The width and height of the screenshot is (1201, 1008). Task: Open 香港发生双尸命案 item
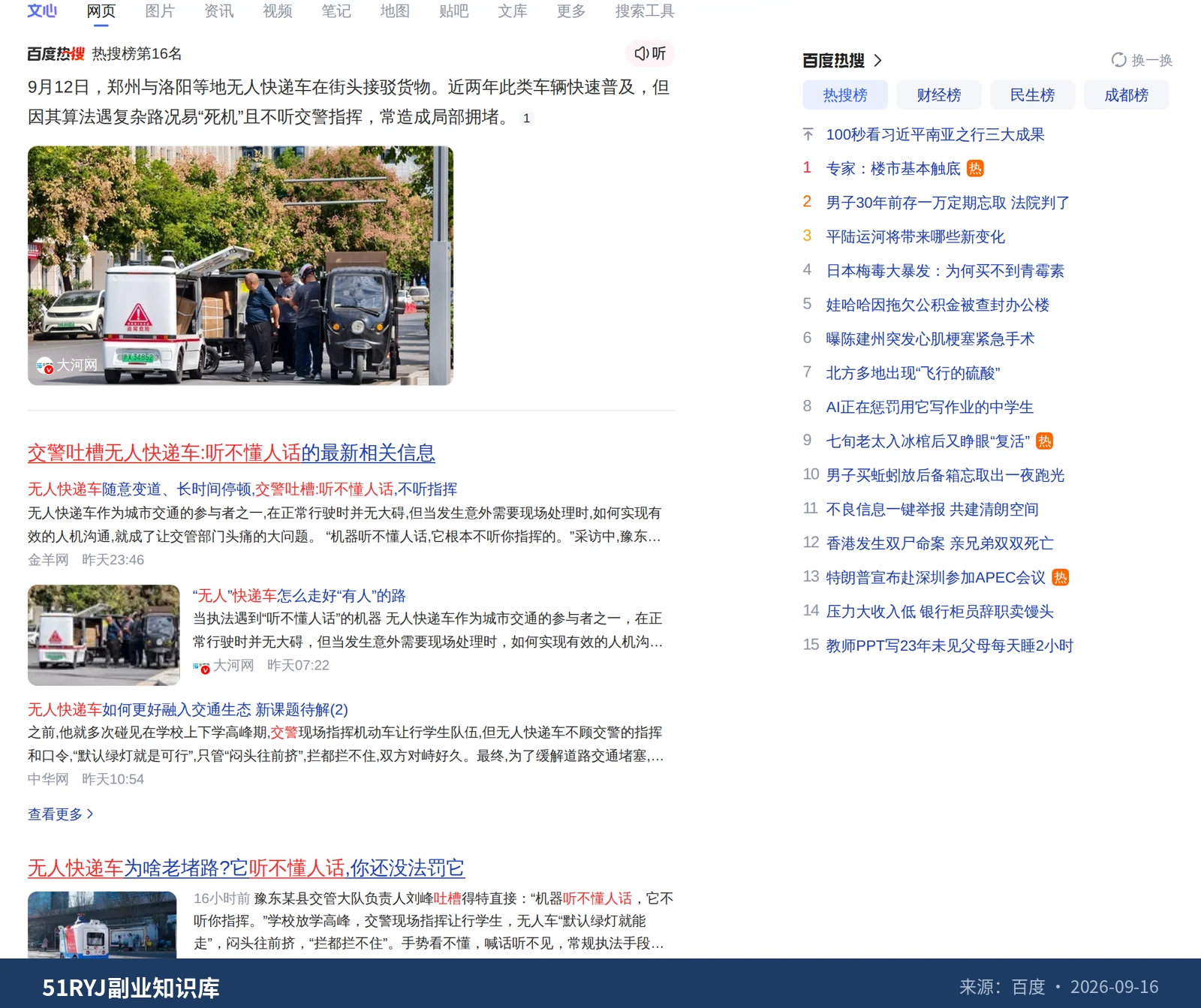click(940, 543)
